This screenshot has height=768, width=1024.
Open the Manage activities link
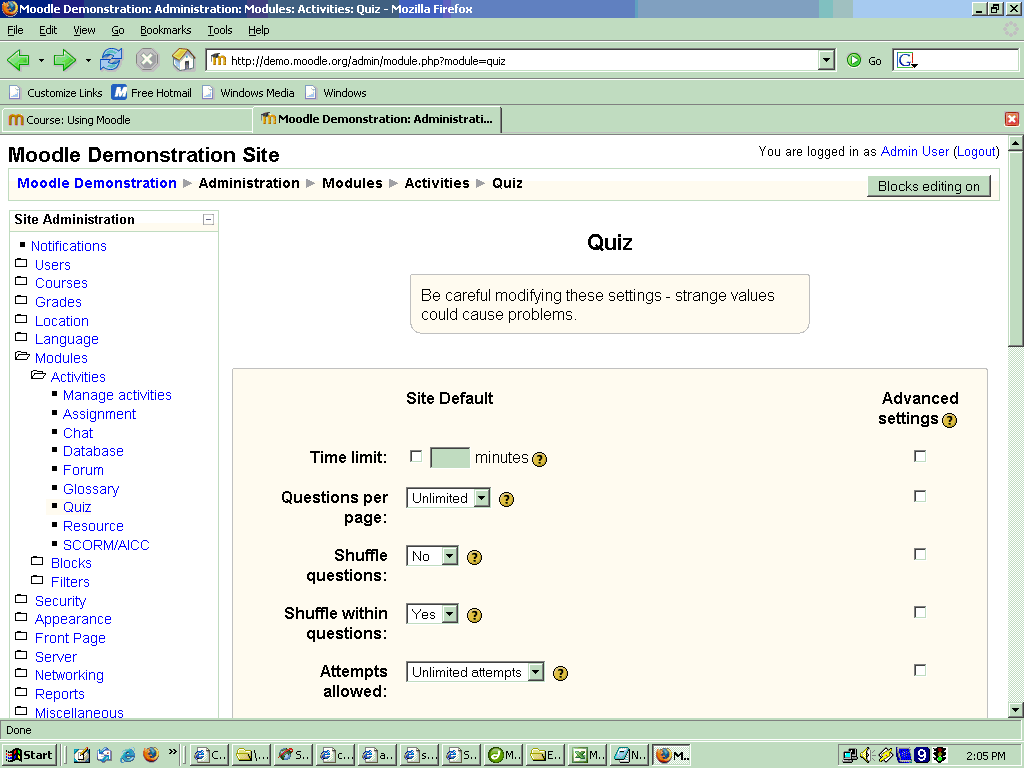[117, 395]
